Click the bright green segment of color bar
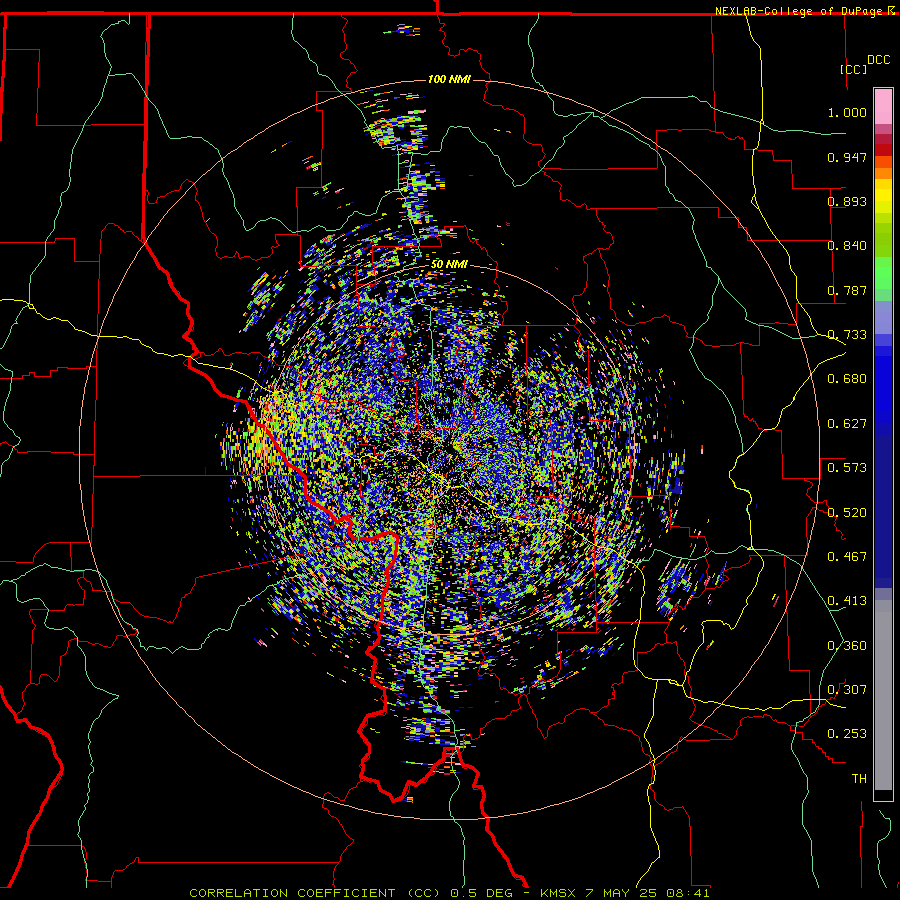Screen dimensions: 900x900 [883, 273]
